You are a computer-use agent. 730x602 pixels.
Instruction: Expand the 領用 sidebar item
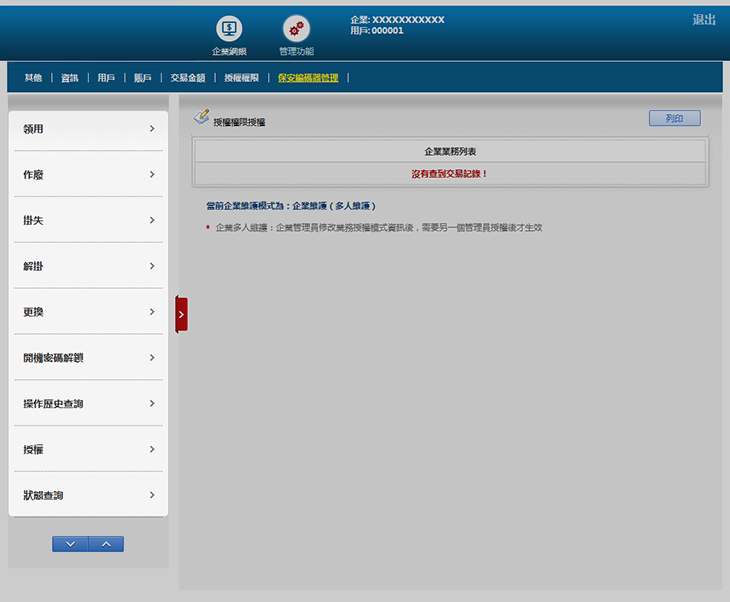[88, 129]
